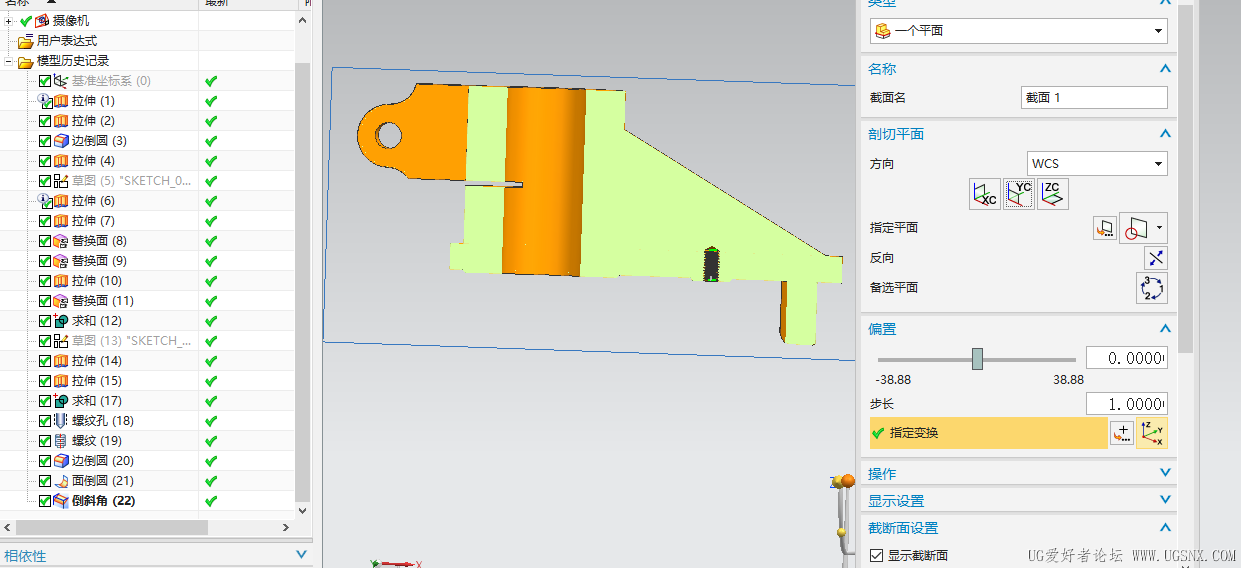Click the 截面名 input field

pyautogui.click(x=1094, y=98)
